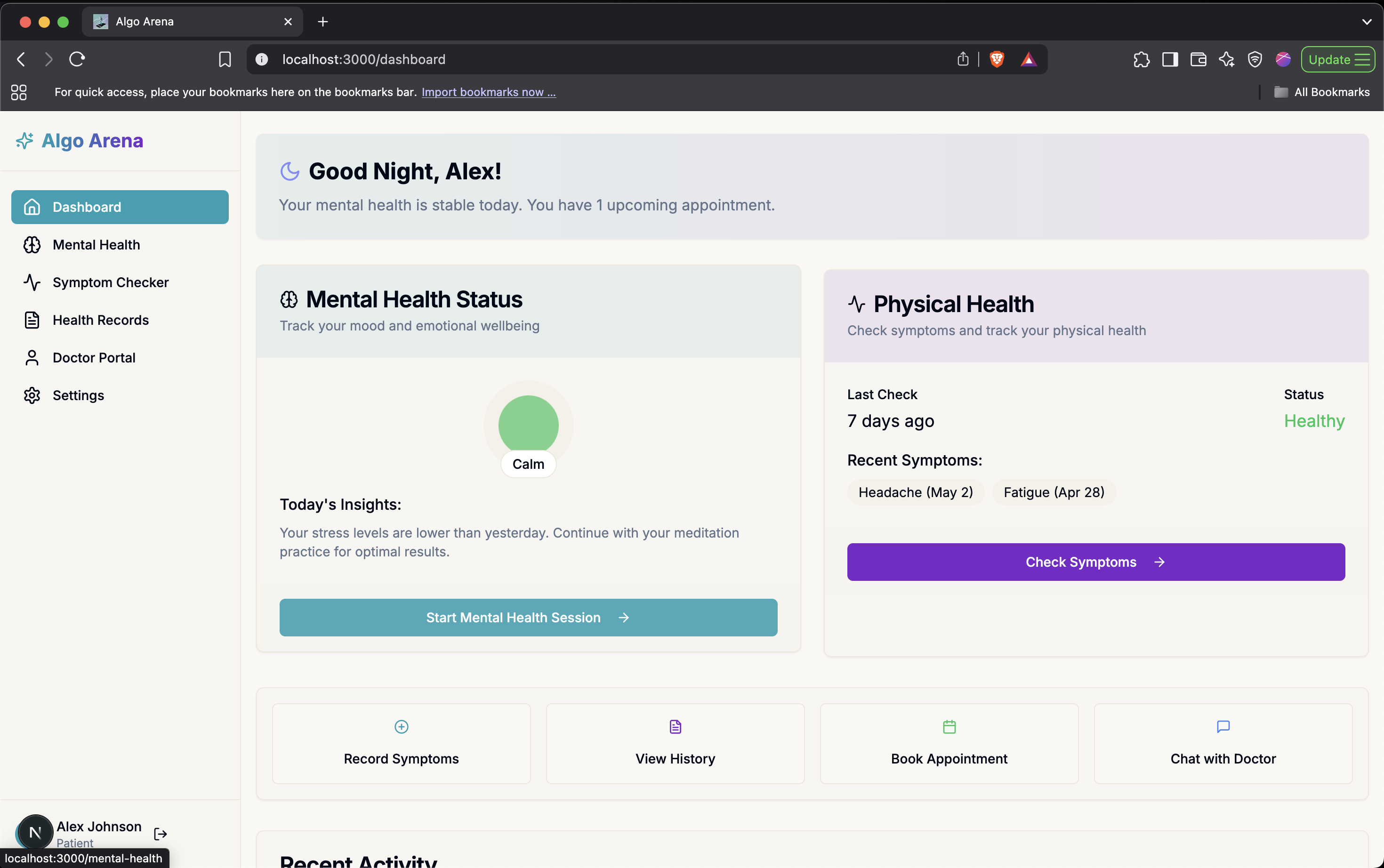Click the Brave VPN shield icon
Viewport: 1384px width, 868px height.
coord(1254,59)
